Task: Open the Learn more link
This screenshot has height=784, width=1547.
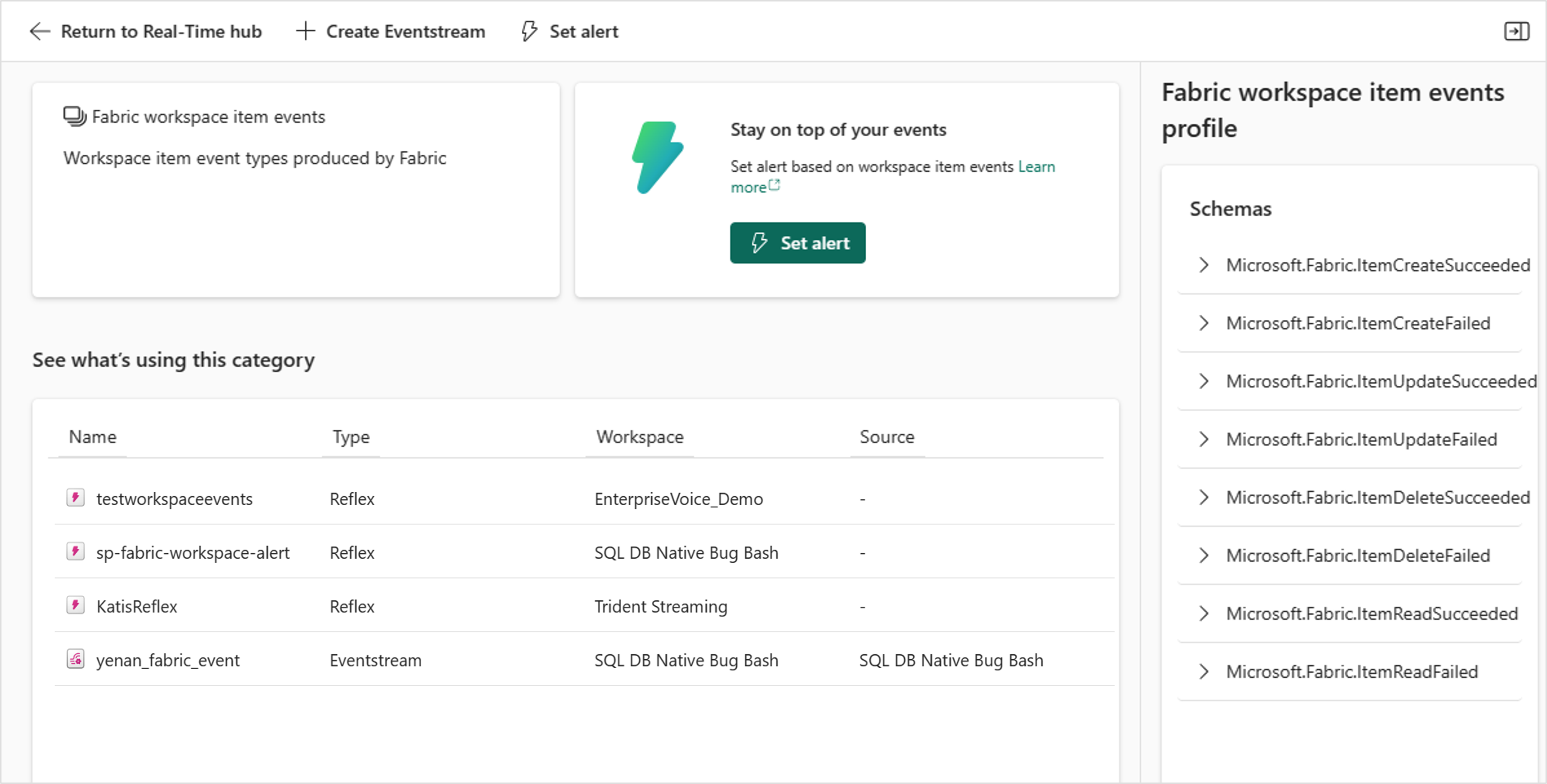Action: [x=1036, y=167]
